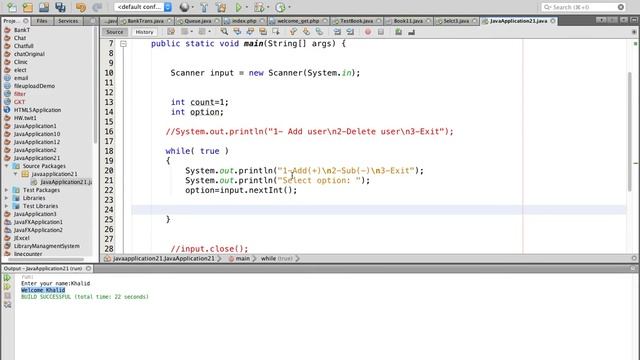
Task: Collapse the main method code fold
Action: 123,44
